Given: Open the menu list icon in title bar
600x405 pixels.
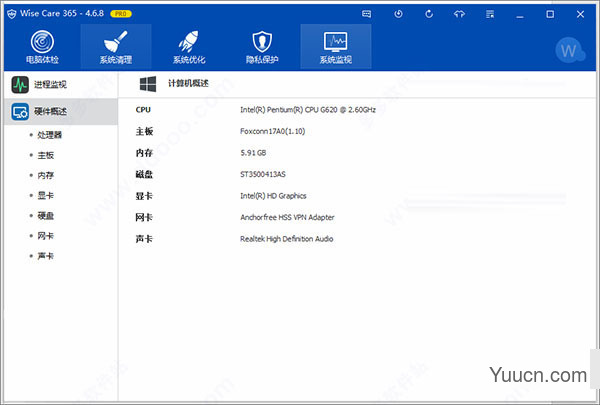Looking at the screenshot, I should click(x=490, y=14).
